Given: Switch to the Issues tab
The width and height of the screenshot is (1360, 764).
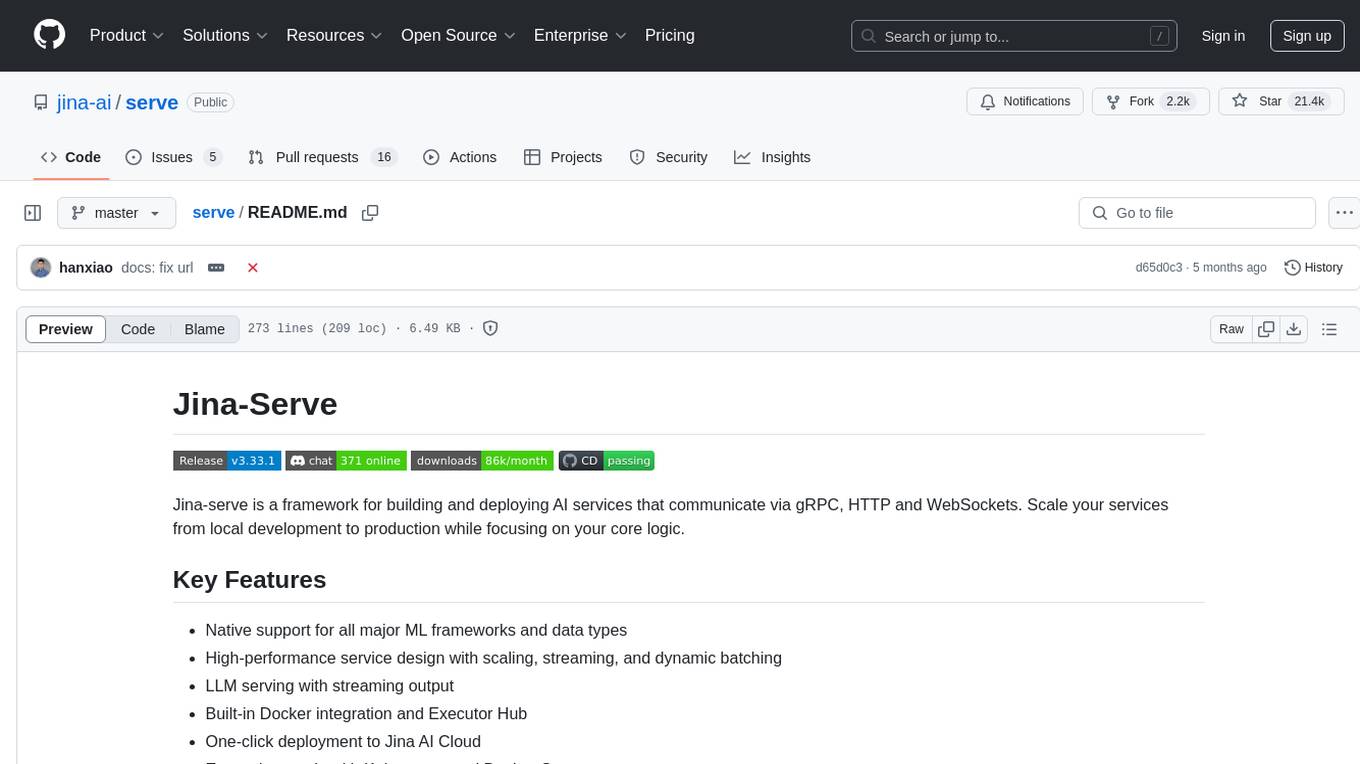Looking at the screenshot, I should pos(173,157).
